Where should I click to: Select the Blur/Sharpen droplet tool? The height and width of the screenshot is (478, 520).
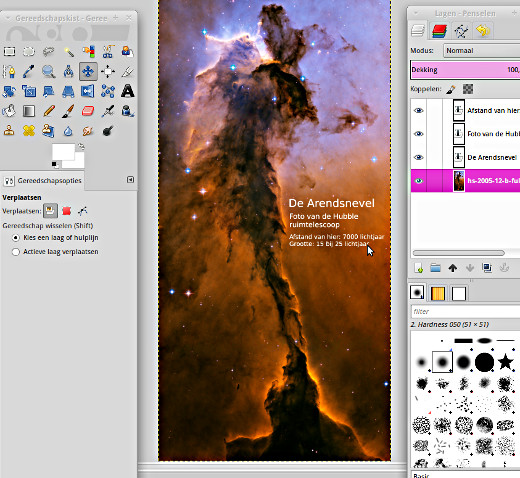69,131
